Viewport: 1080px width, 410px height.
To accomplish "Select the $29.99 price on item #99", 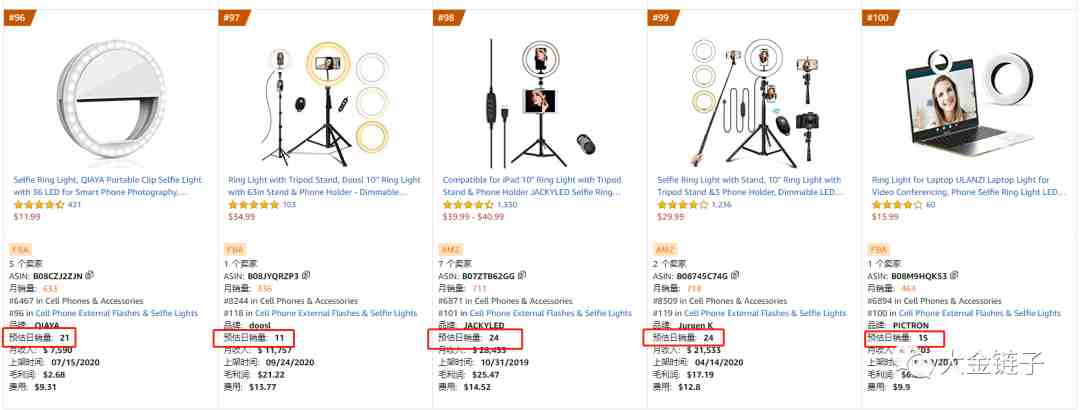I will (671, 217).
